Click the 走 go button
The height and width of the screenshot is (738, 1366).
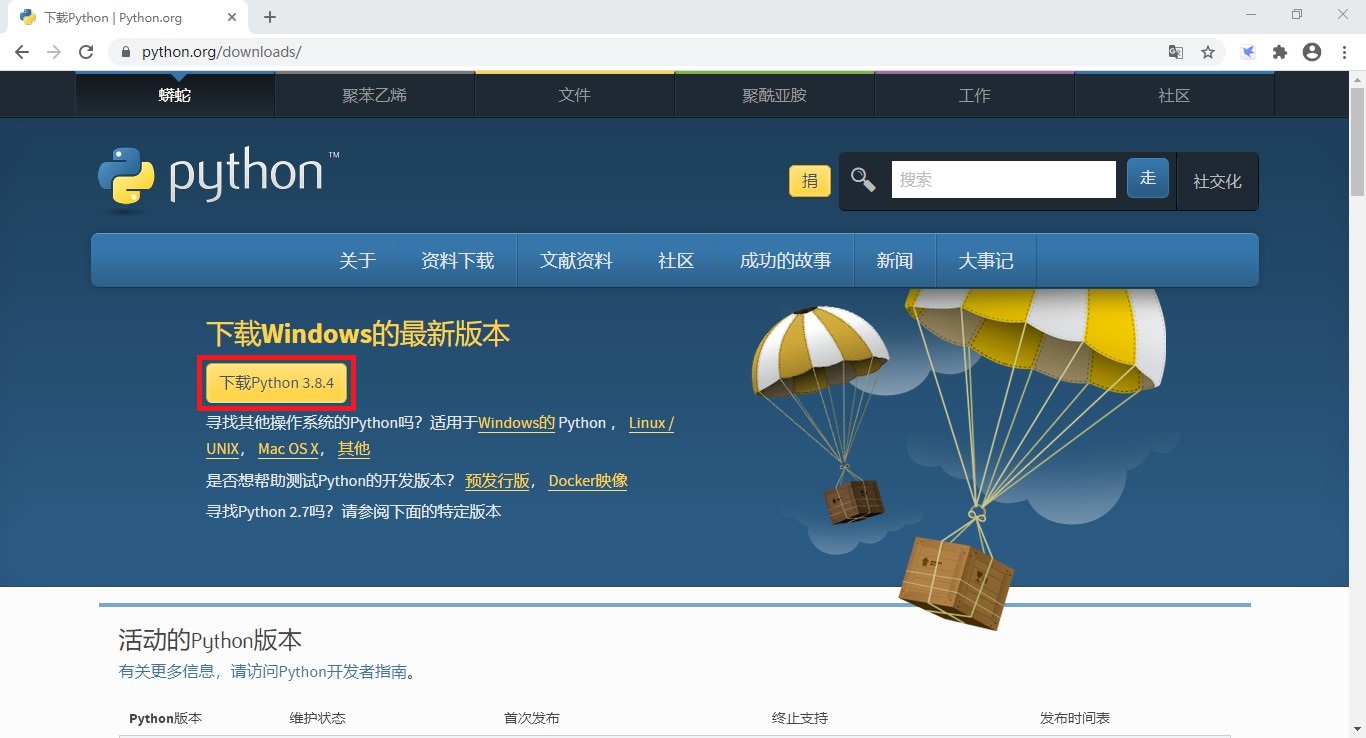point(1148,178)
